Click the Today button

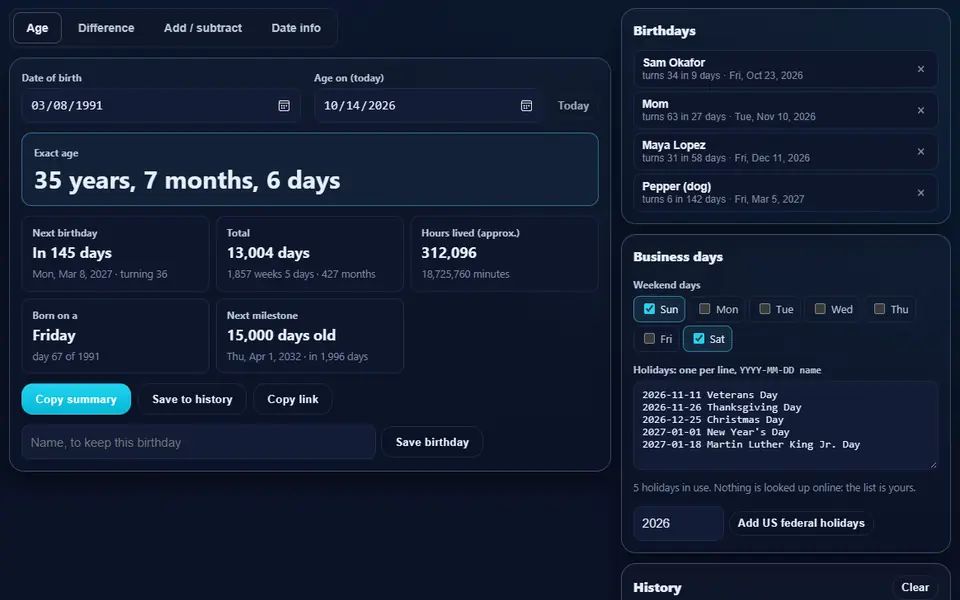pyautogui.click(x=573, y=105)
